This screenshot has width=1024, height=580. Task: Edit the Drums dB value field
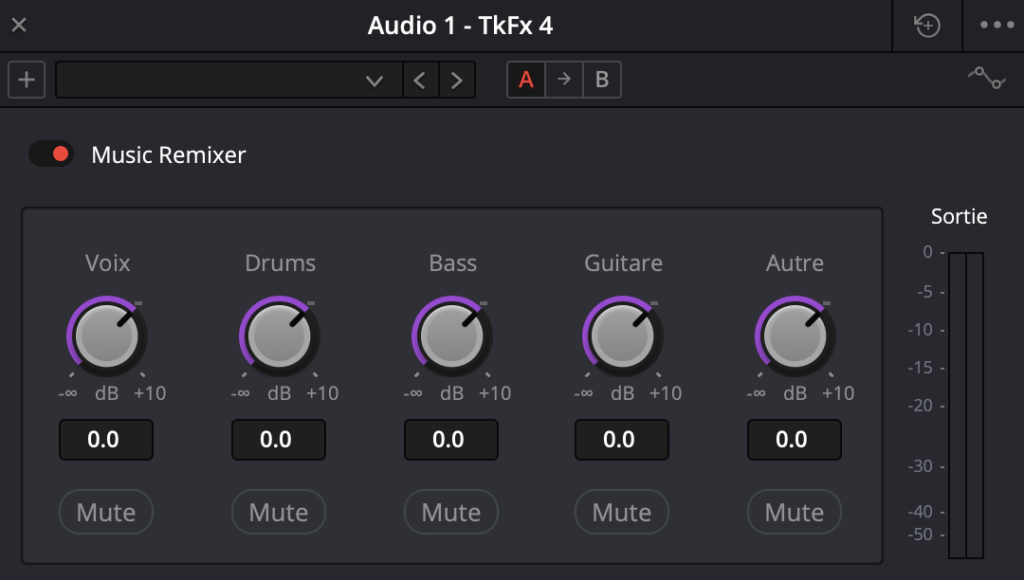coord(278,440)
